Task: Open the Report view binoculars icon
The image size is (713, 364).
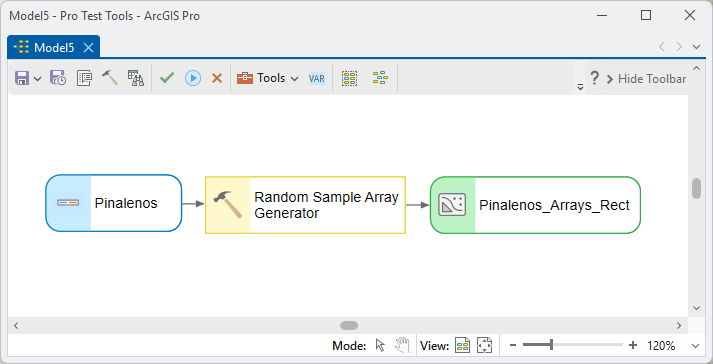Action: click(136, 78)
